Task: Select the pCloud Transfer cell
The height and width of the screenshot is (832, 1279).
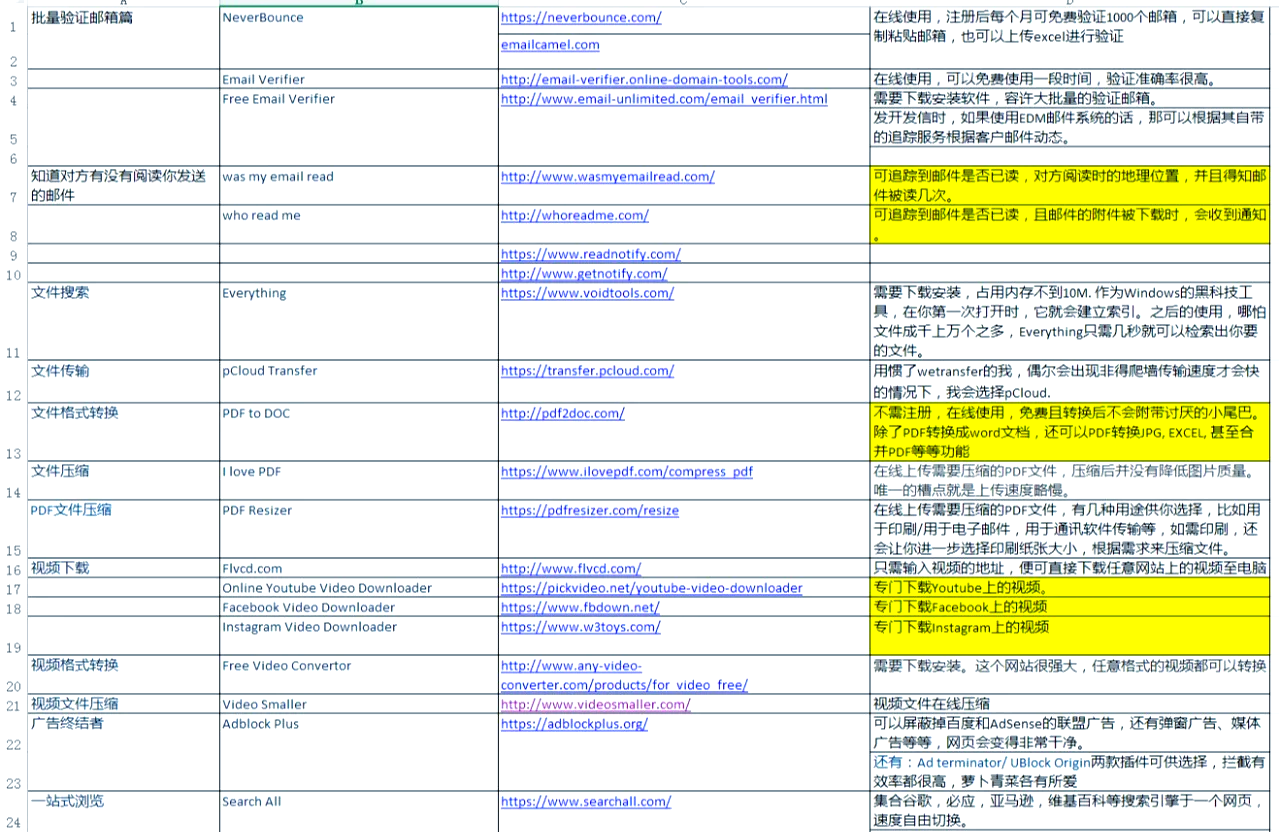Action: 359,382
